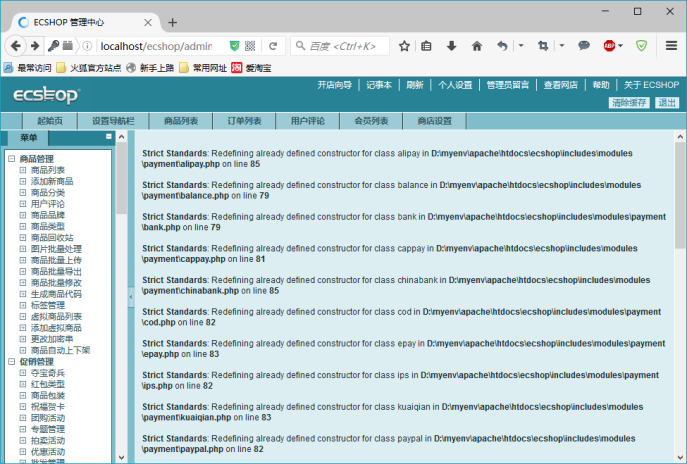Click the crop screenshot toolbar icon

pos(543,46)
